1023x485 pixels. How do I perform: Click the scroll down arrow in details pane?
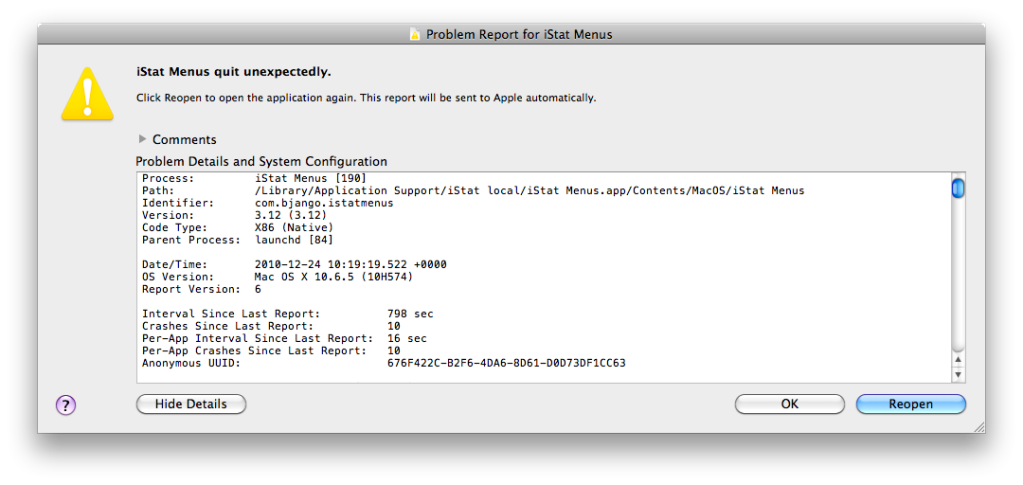coord(958,375)
